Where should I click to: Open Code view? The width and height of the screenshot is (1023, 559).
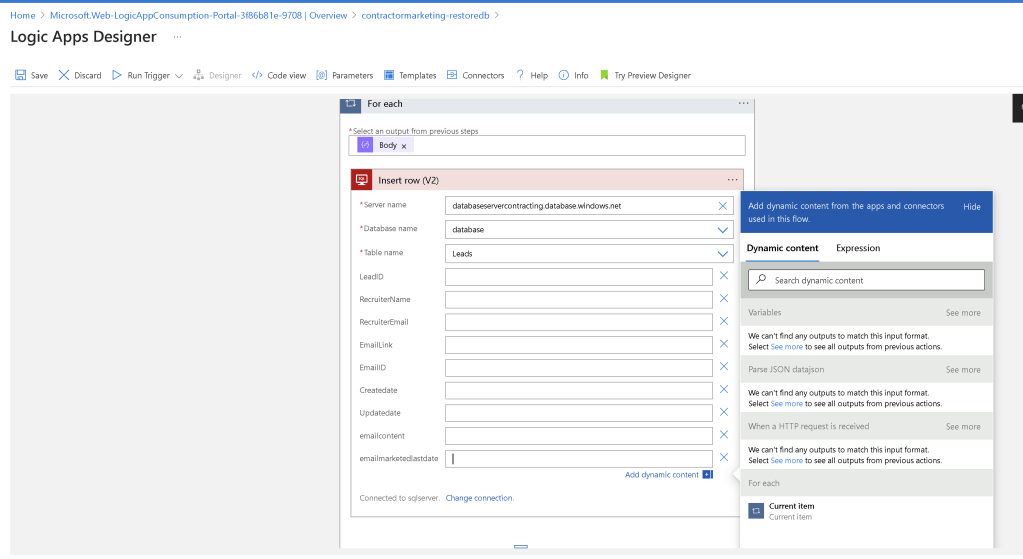pyautogui.click(x=279, y=76)
